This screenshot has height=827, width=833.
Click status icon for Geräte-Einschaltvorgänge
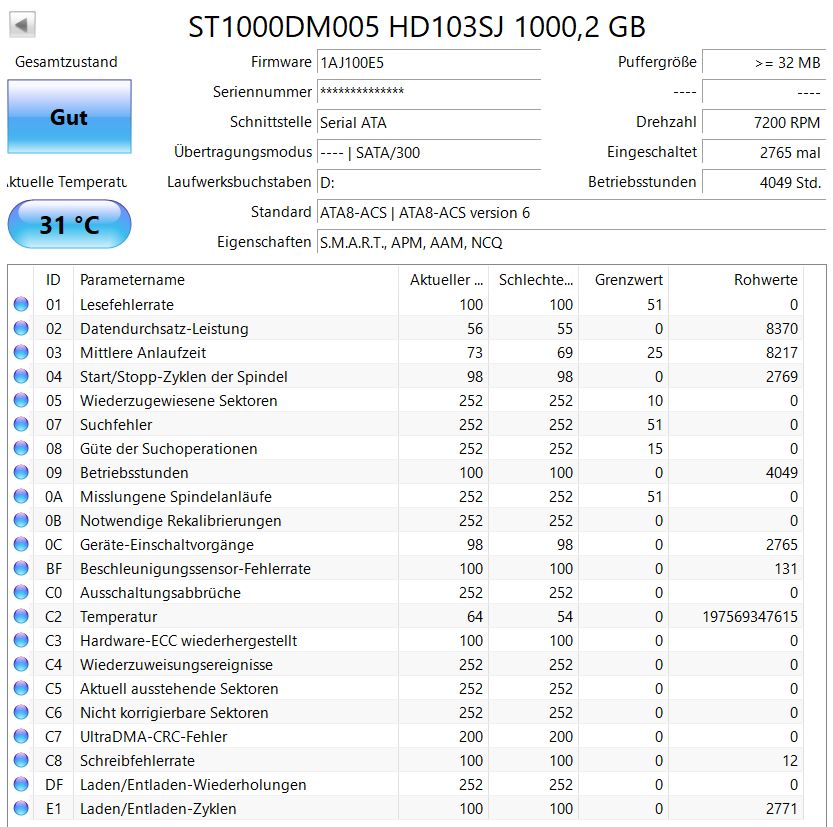coord(21,544)
